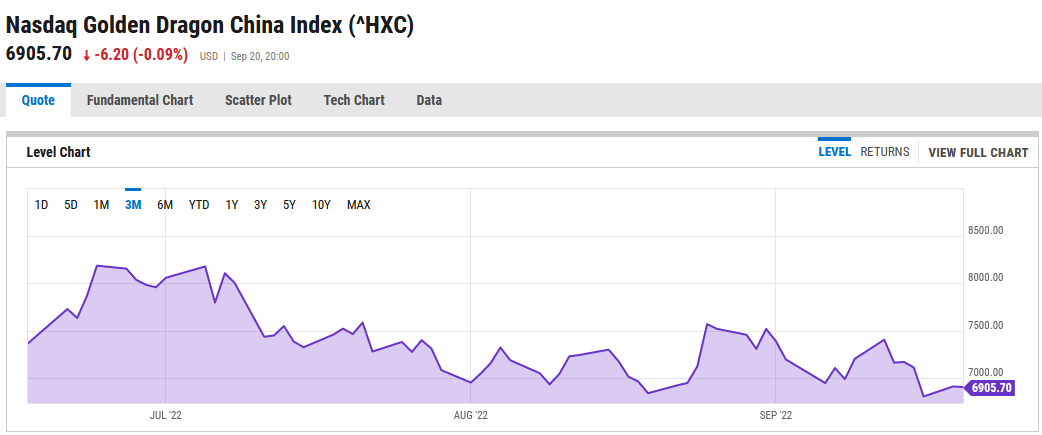Select the 1M time range
This screenshot has height=435, width=1042.
pyautogui.click(x=101, y=205)
